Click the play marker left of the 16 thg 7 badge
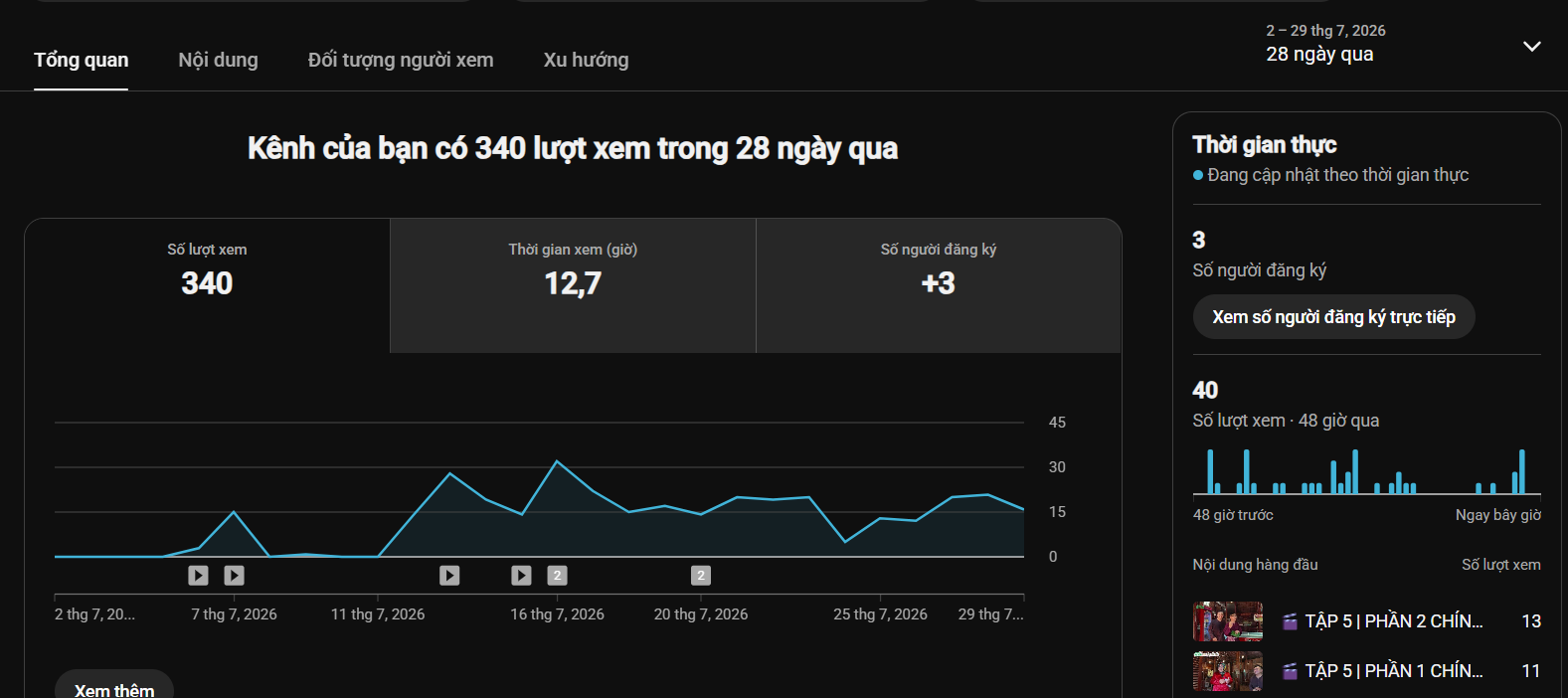The image size is (1568, 698). tap(521, 575)
